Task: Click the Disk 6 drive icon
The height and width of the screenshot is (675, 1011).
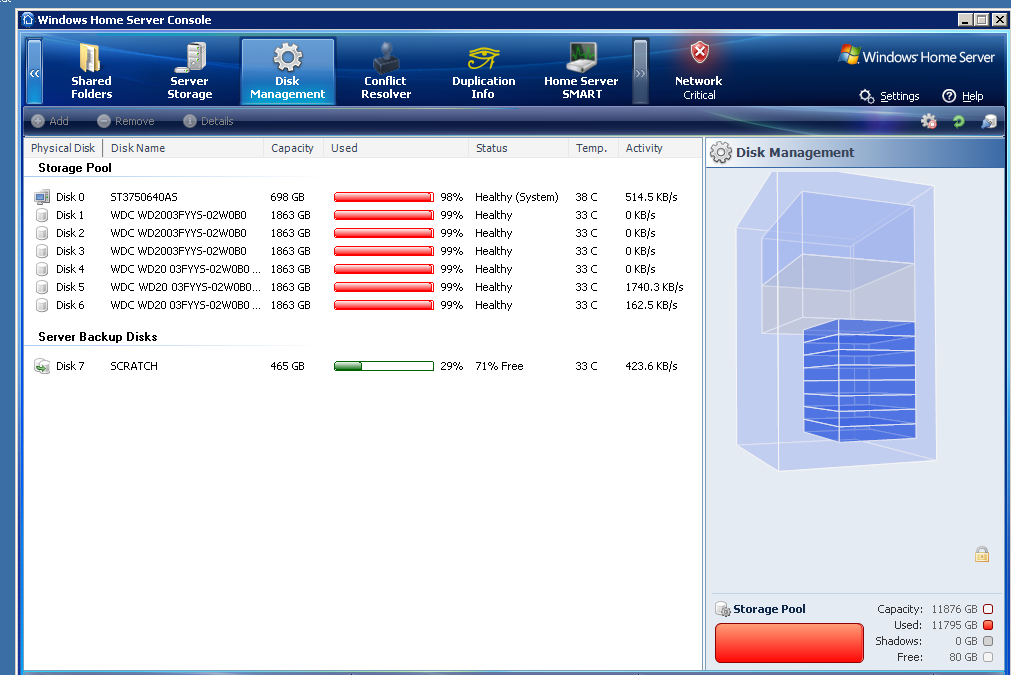Action: [42, 306]
